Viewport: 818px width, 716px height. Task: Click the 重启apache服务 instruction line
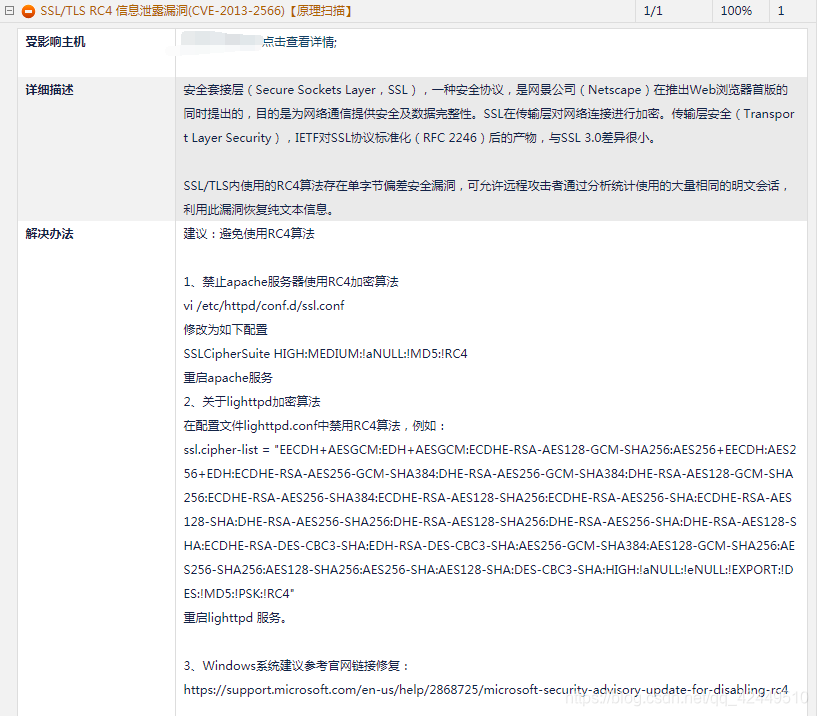coord(227,377)
